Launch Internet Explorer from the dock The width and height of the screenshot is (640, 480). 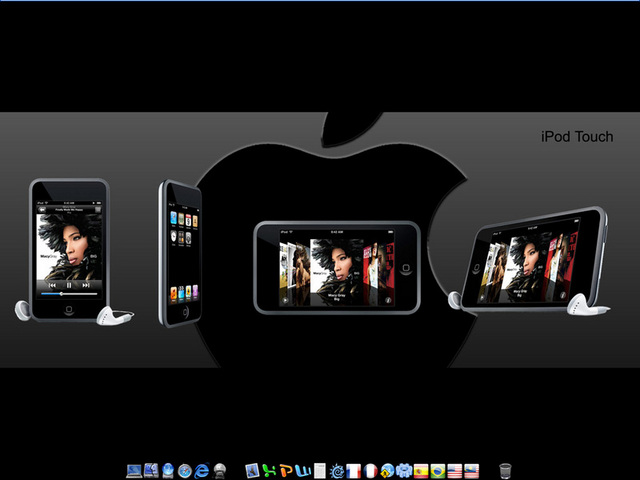202,471
